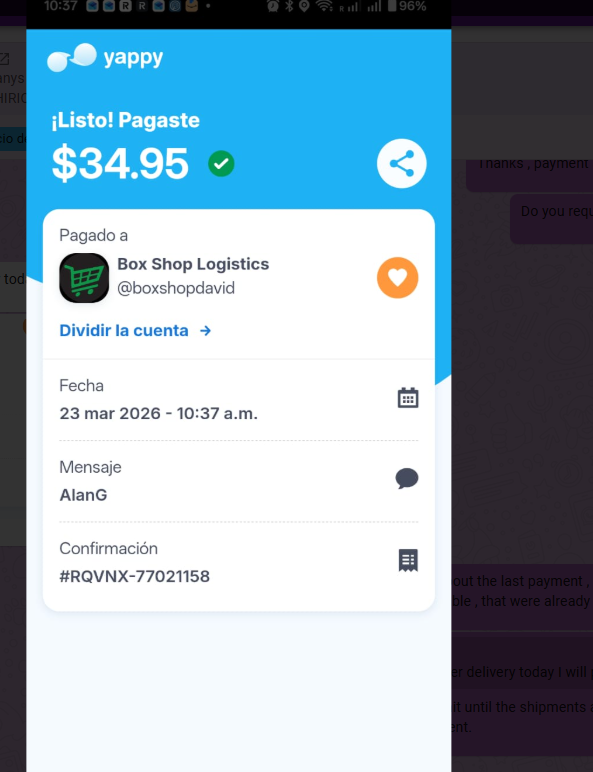Click the speech bubble icon beside Mensaje
This screenshot has width=593, height=772.
click(407, 479)
